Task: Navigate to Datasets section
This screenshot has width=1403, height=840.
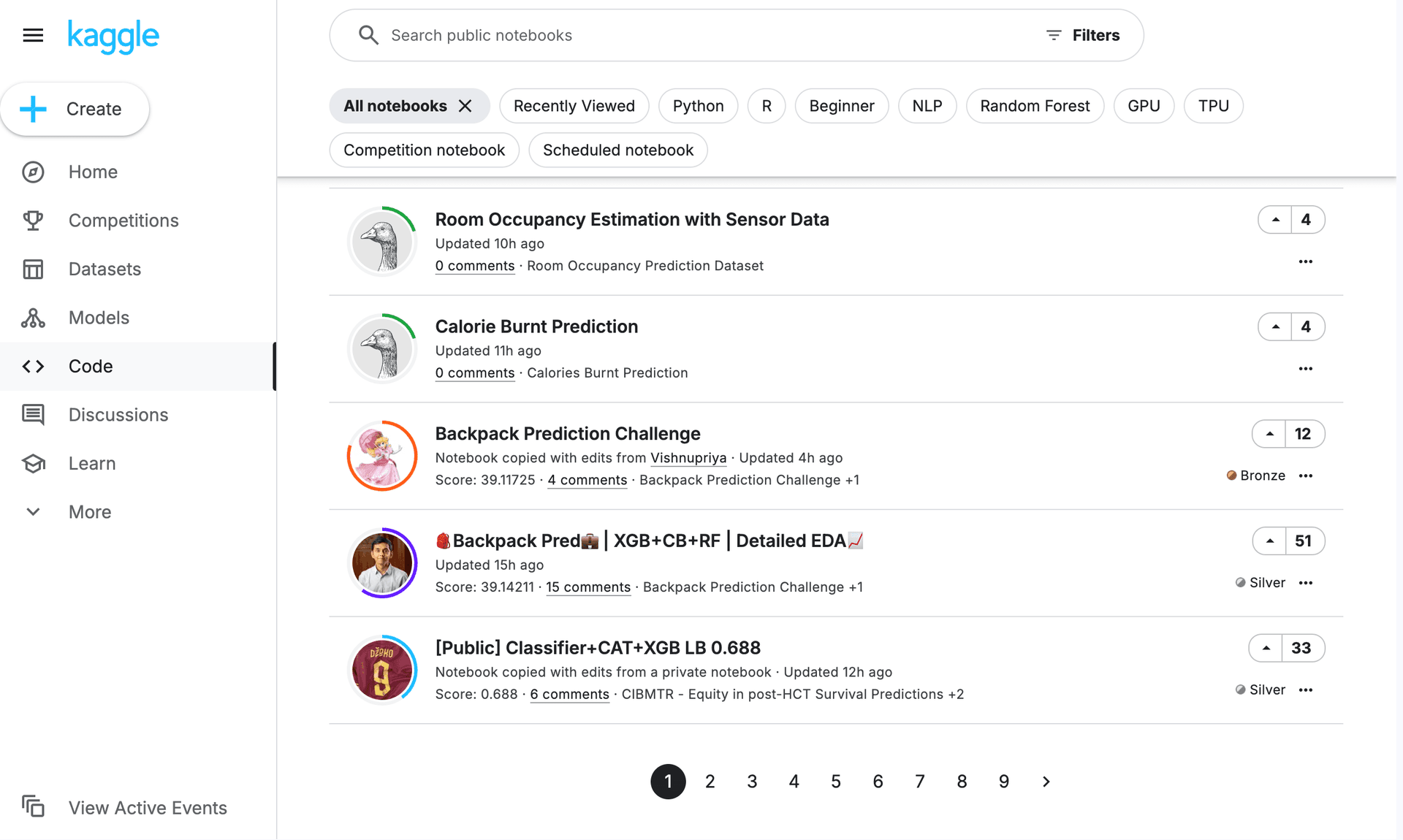Action: (x=104, y=268)
